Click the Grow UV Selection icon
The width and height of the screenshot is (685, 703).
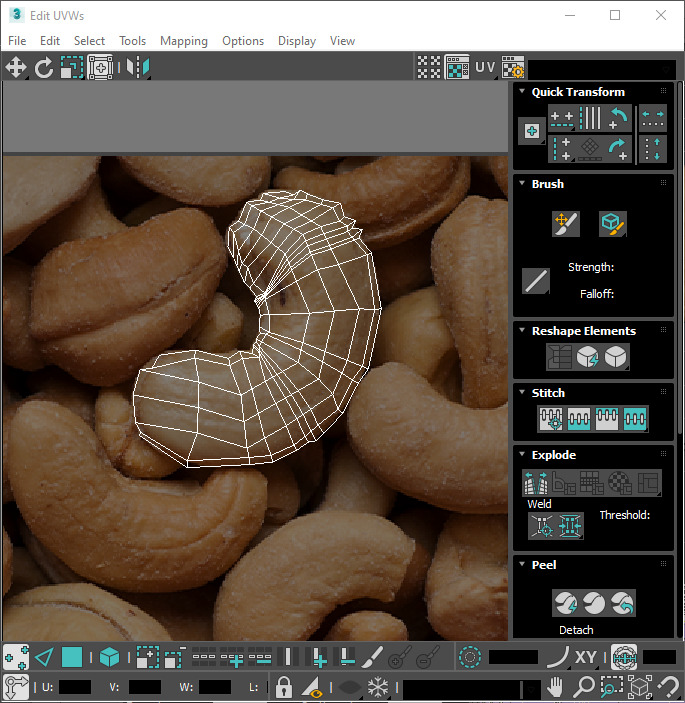click(147, 658)
